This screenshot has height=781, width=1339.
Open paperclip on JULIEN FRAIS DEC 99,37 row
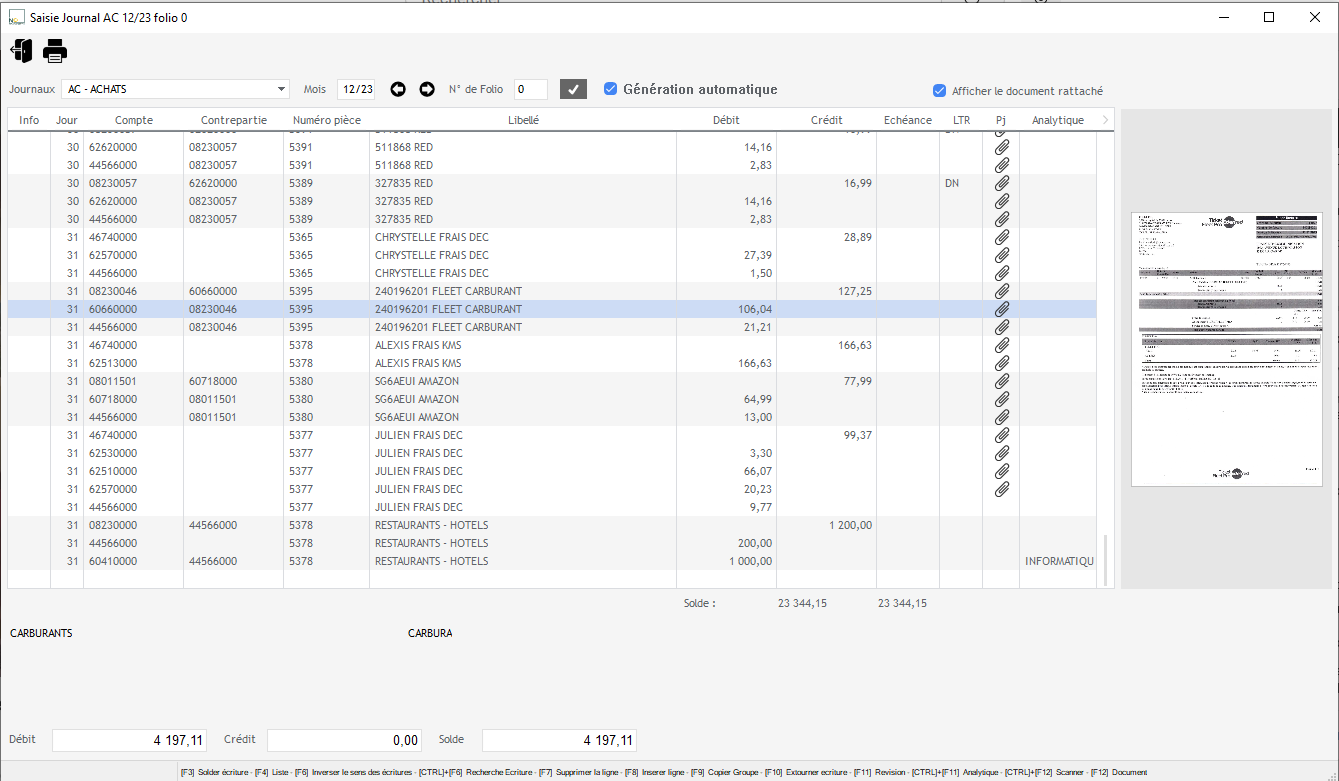[1002, 435]
